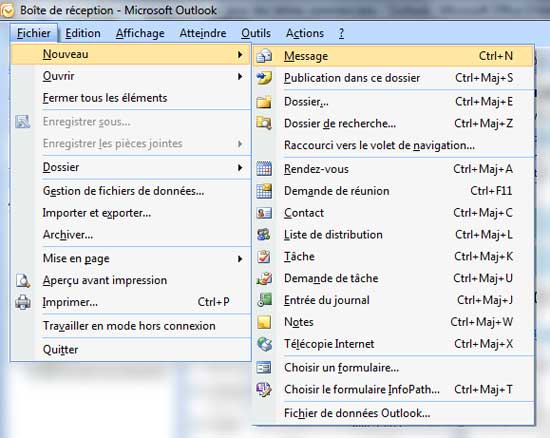Image resolution: width=550 pixels, height=438 pixels.
Task: Click the Outlook icon in title bar
Action: click(7, 10)
